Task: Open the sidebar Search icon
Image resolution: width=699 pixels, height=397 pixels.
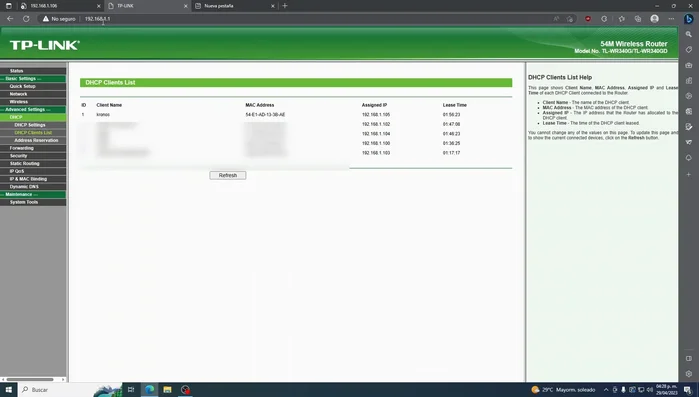Action: coord(689,34)
